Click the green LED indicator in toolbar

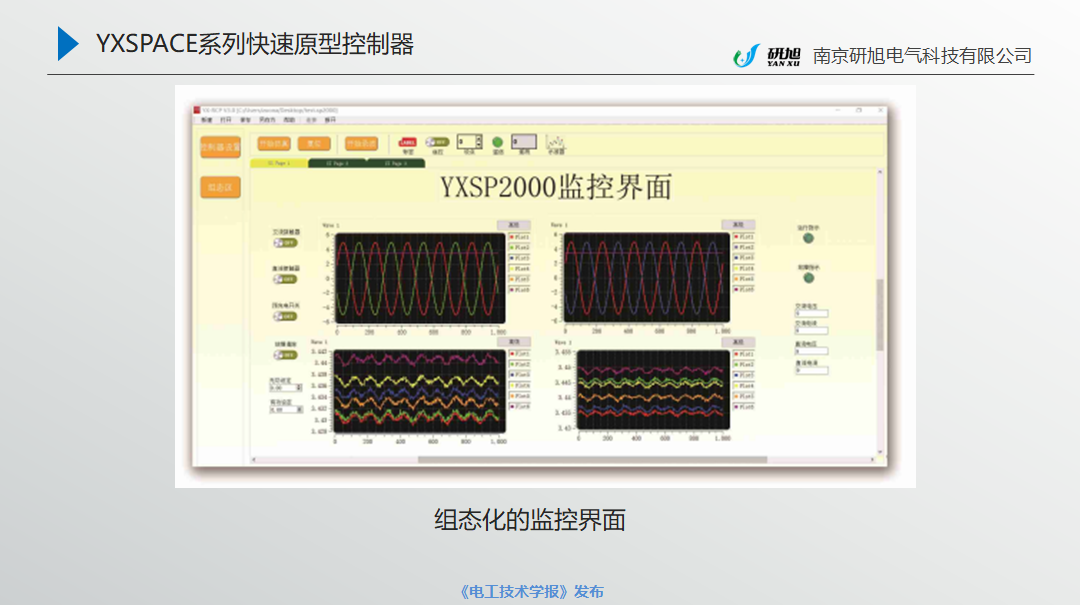(x=497, y=143)
